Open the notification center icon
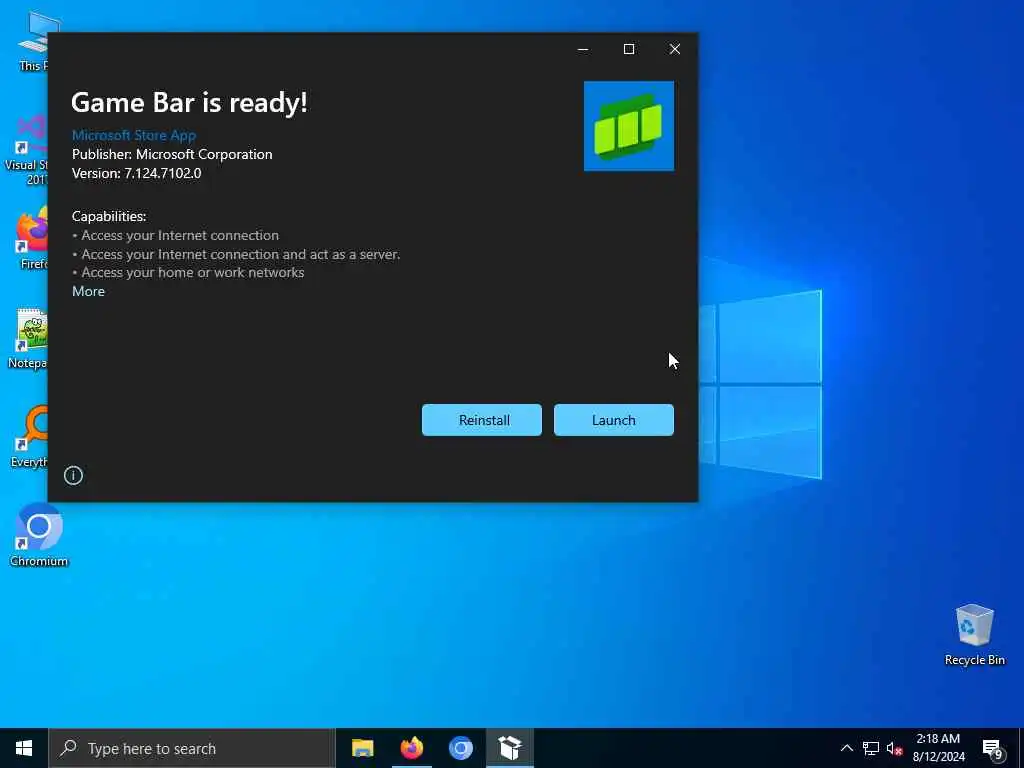This screenshot has width=1024, height=768. click(993, 749)
